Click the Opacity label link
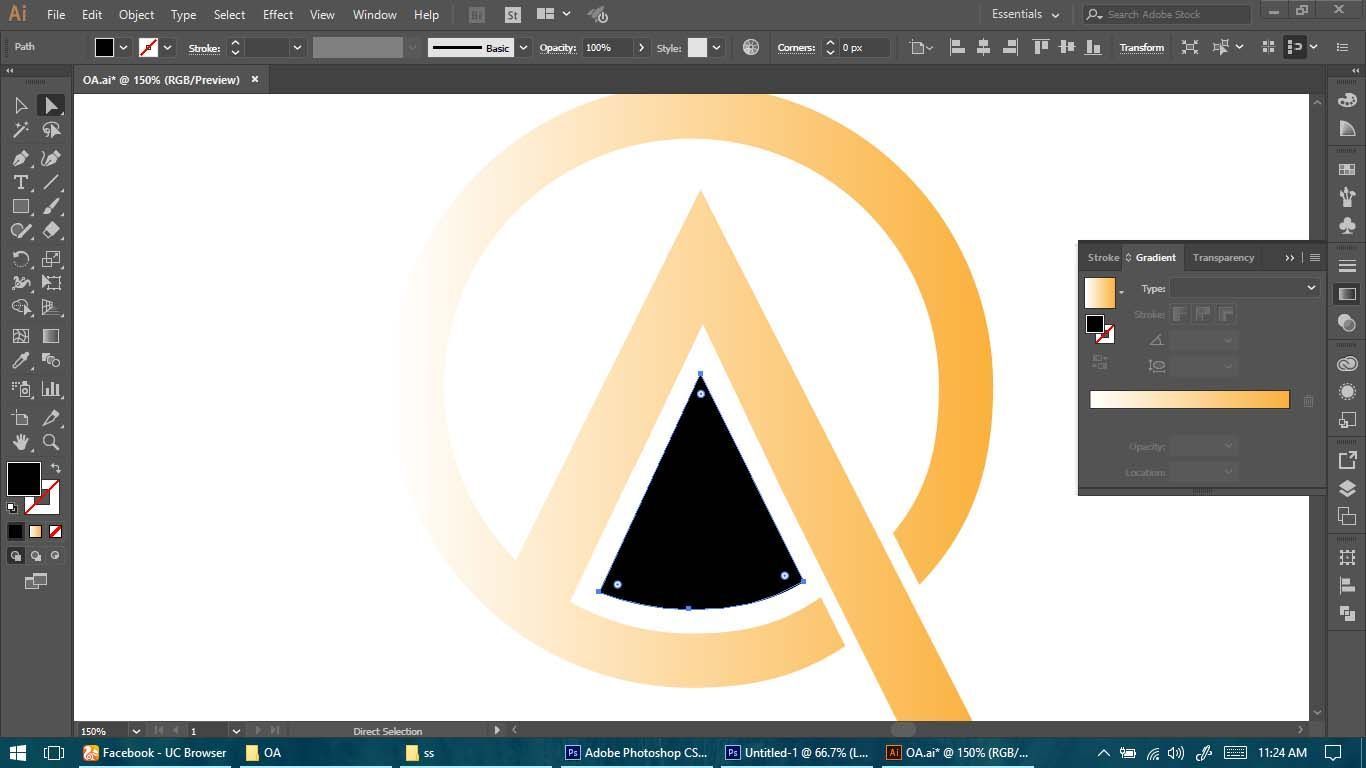The height and width of the screenshot is (768, 1366). (558, 47)
